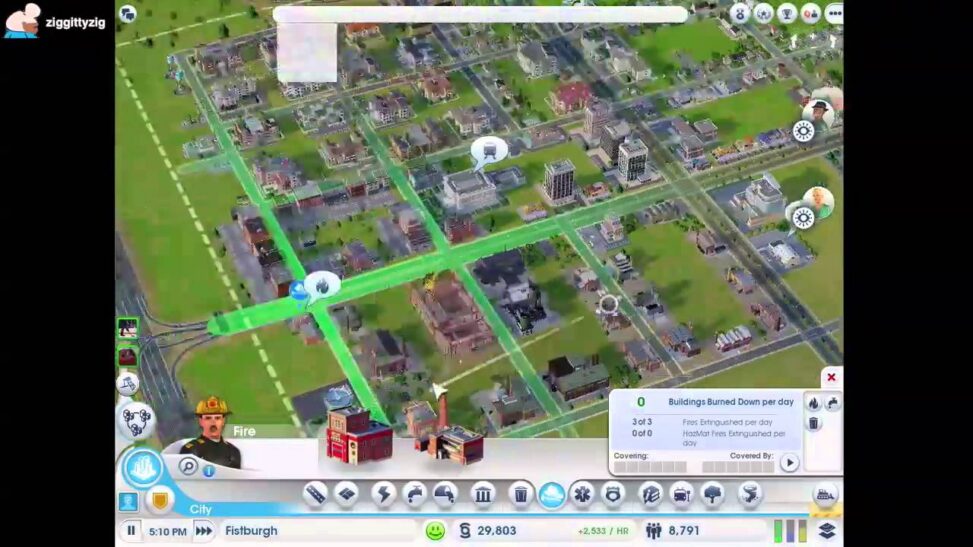
Task: Increase game speed with fast-forward arrows
Action: pyautogui.click(x=204, y=531)
